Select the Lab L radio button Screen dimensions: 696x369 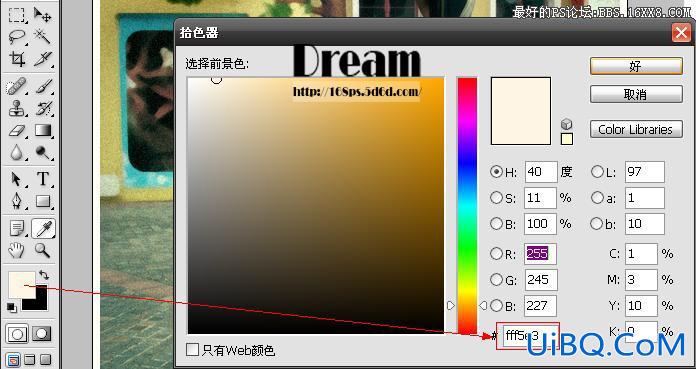tap(597, 172)
